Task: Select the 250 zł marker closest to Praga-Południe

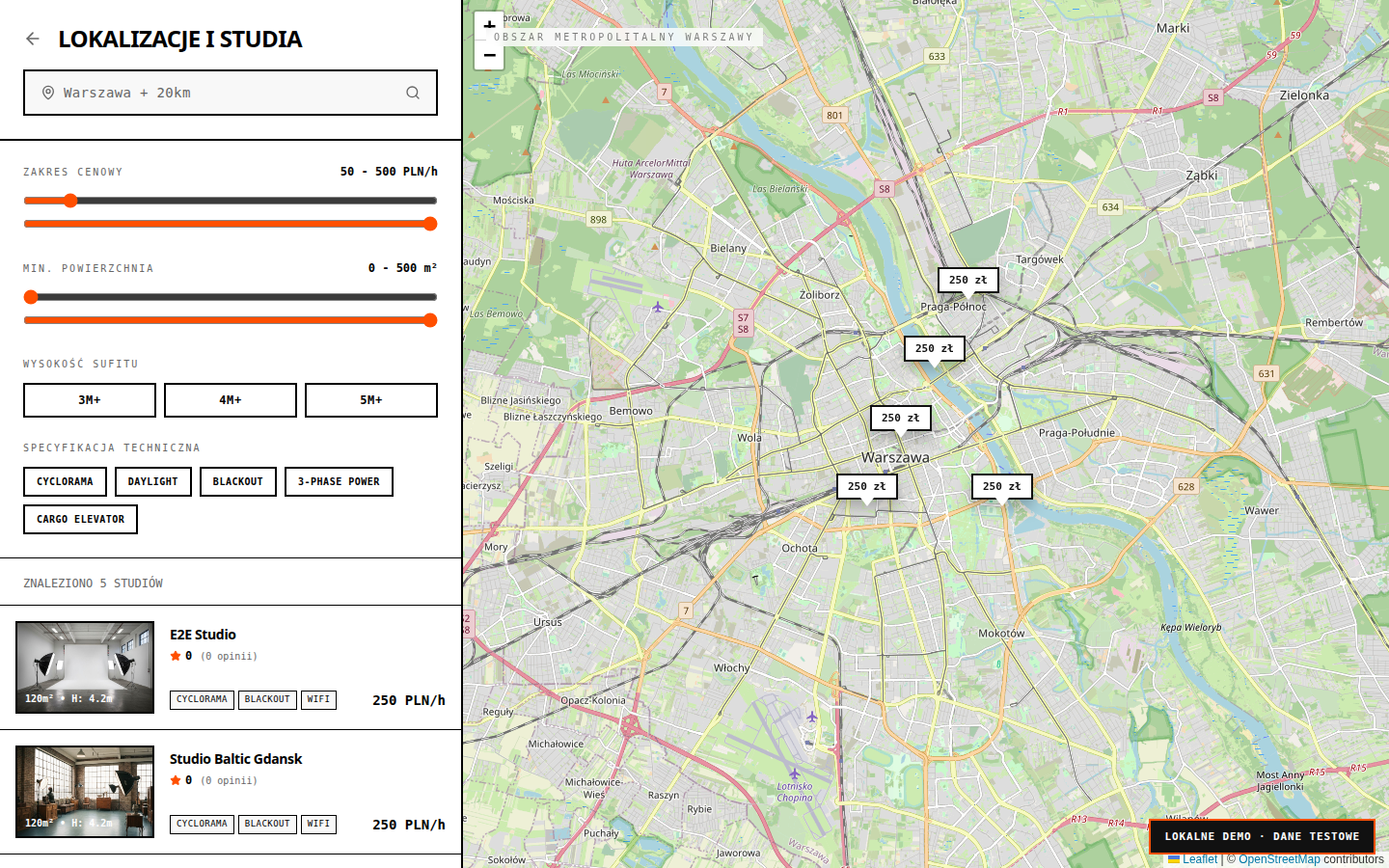Action: [x=1002, y=486]
